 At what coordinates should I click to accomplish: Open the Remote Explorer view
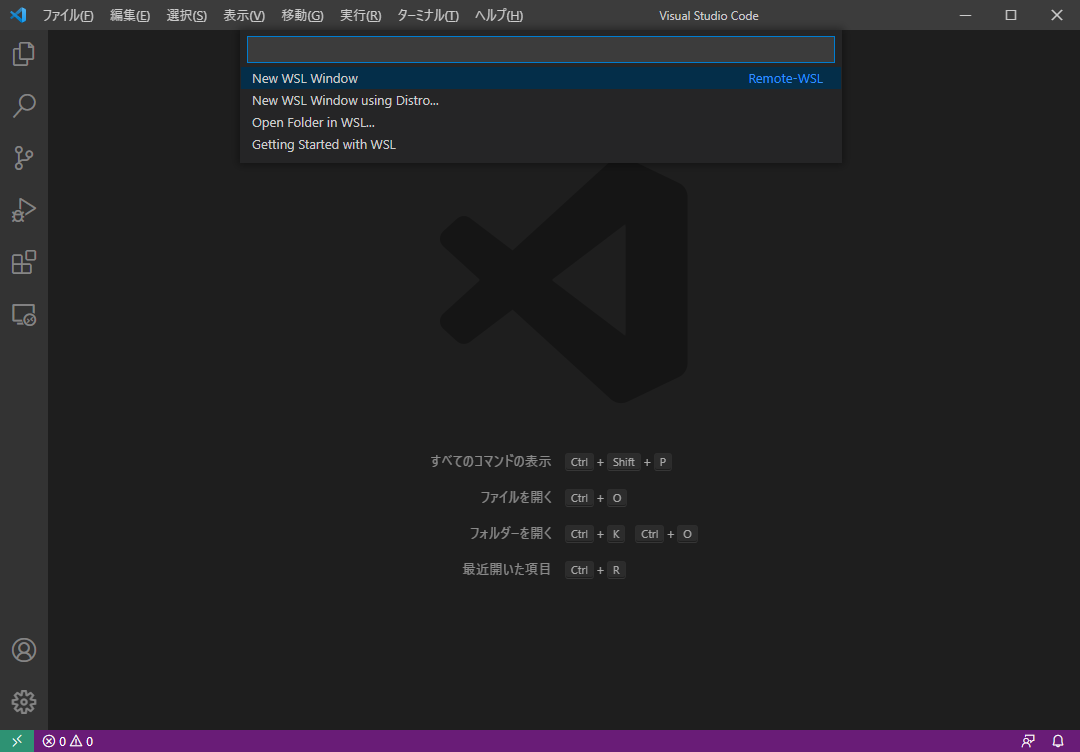(x=23, y=315)
